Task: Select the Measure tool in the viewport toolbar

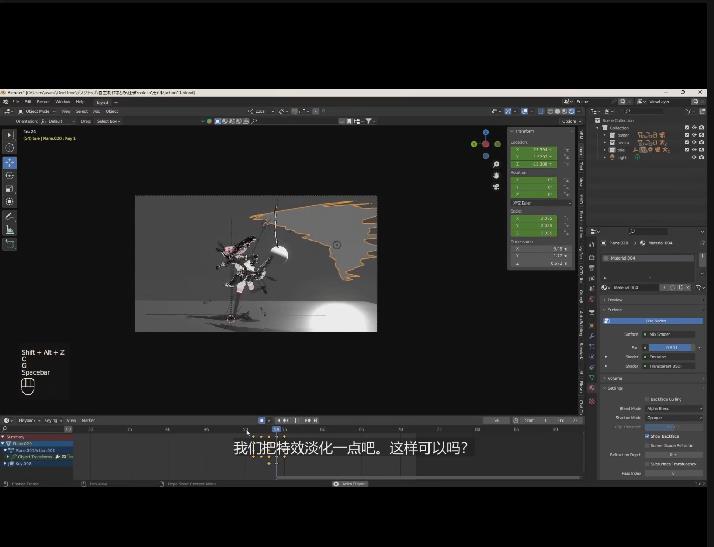Action: click(10, 229)
